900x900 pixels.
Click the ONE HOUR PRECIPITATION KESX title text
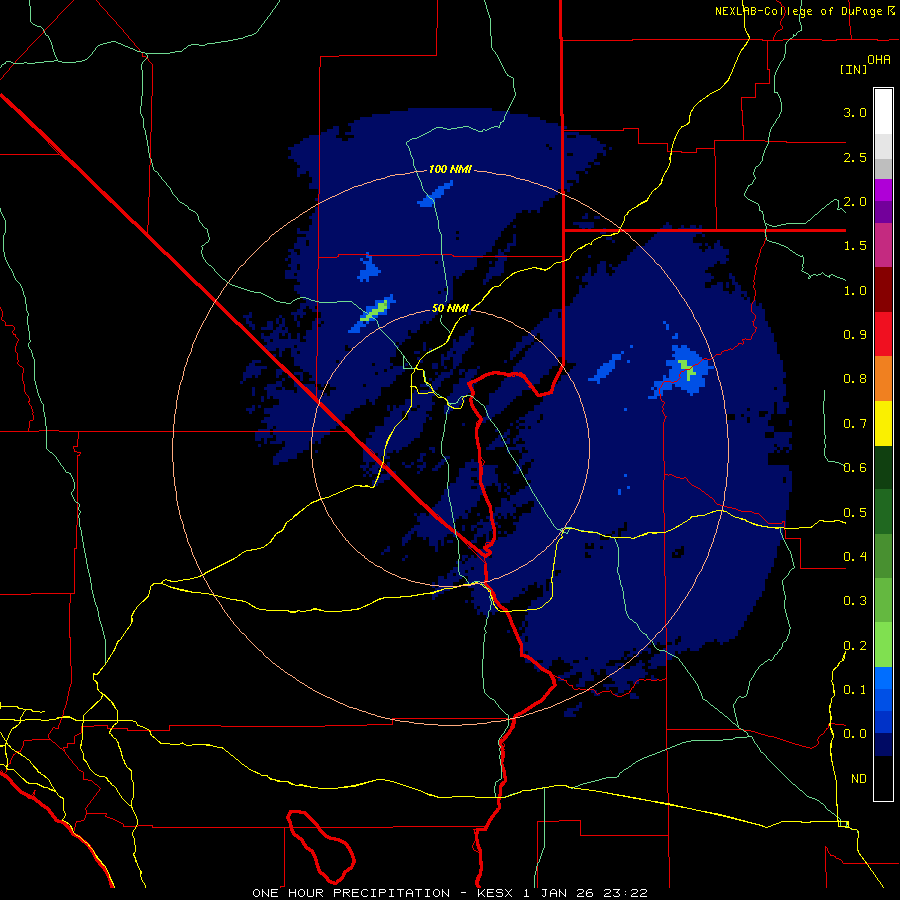click(x=449, y=893)
